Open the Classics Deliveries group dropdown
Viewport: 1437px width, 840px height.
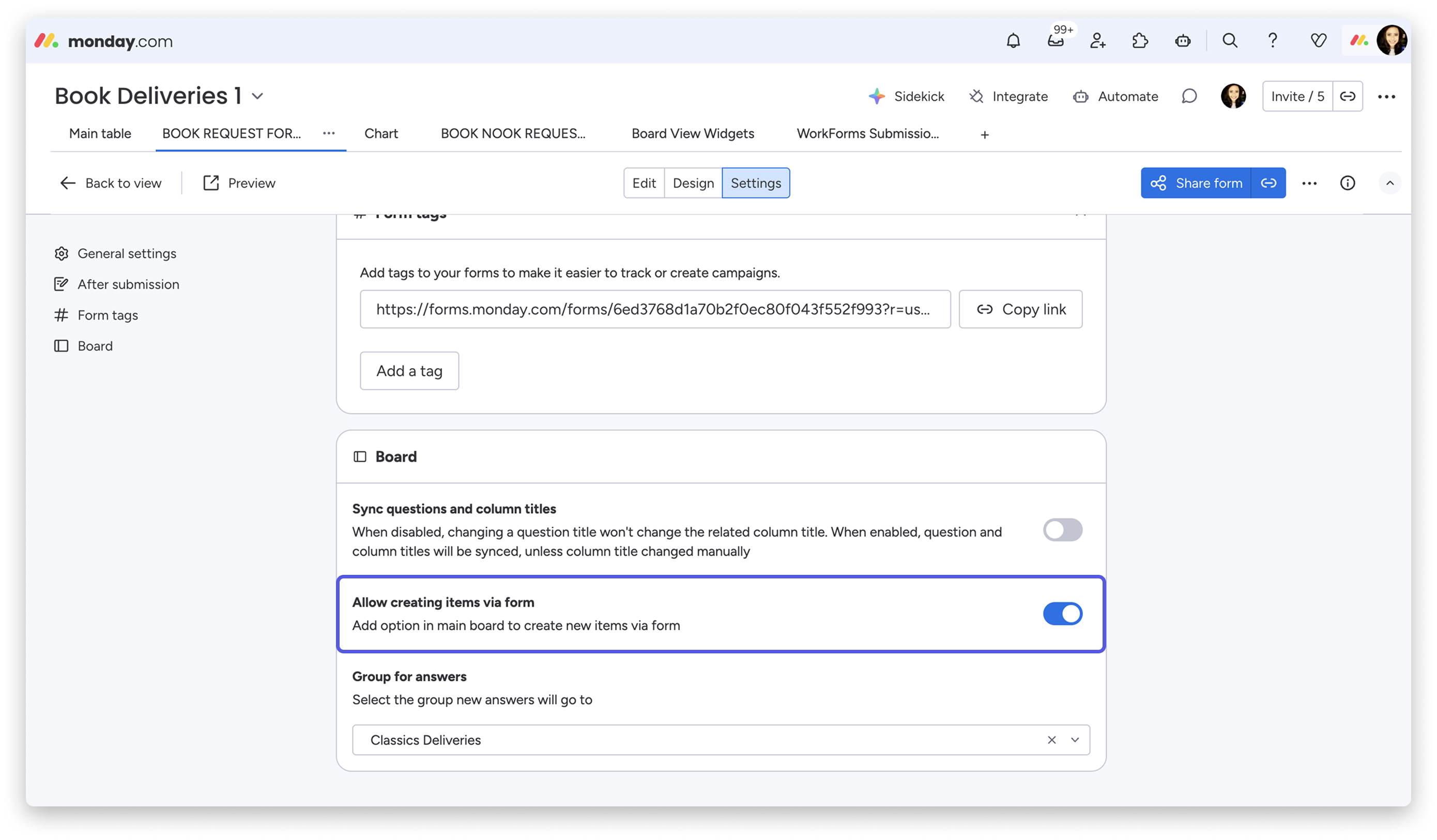pos(721,740)
